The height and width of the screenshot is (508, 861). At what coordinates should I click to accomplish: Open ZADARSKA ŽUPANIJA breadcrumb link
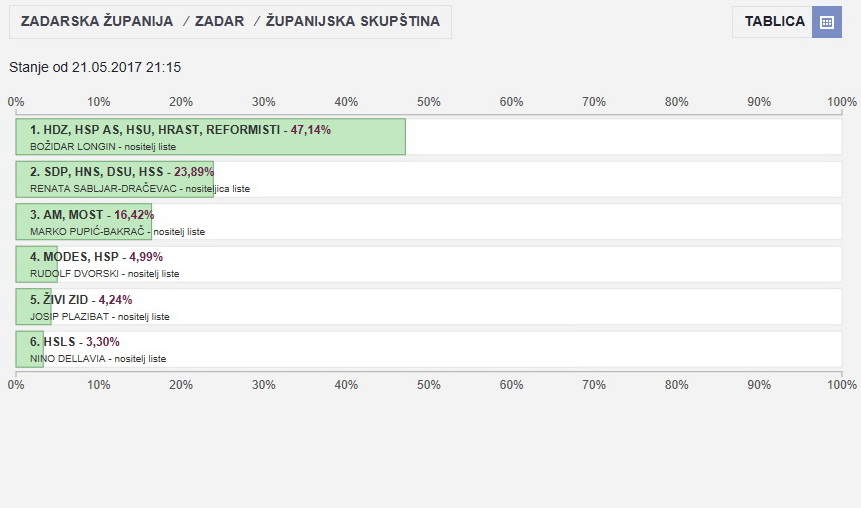click(97, 21)
